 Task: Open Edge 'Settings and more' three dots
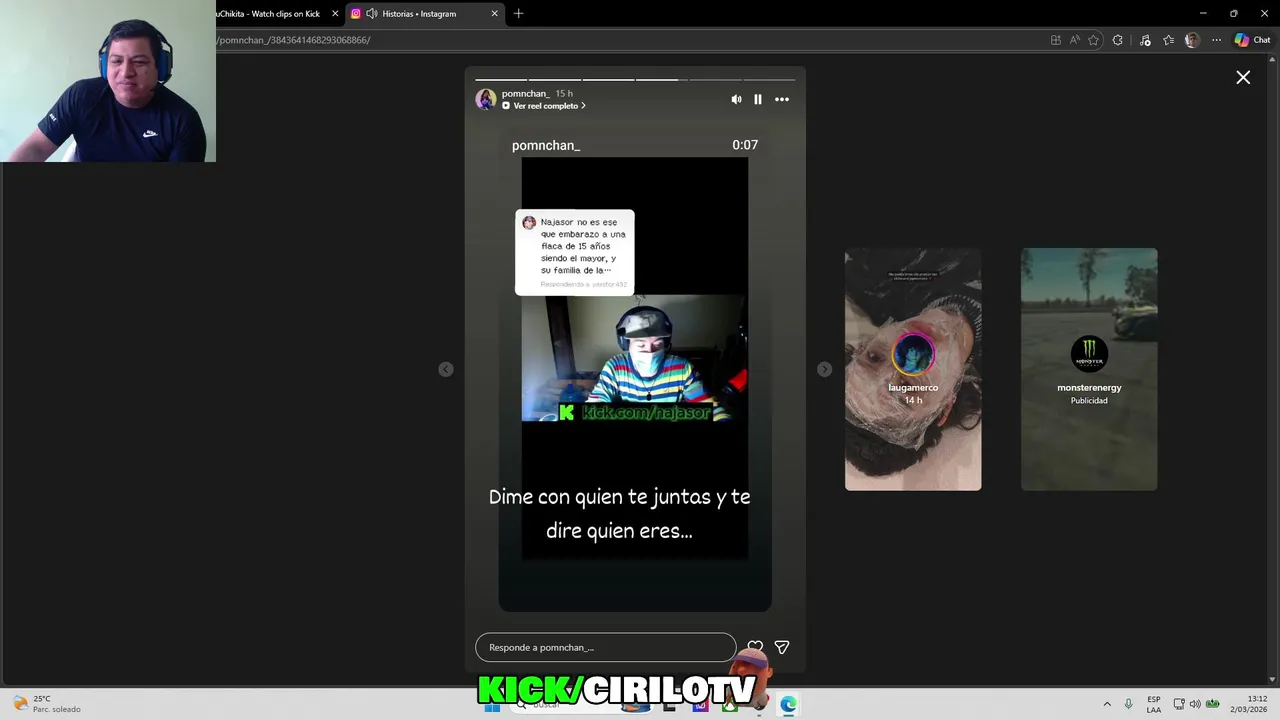(1216, 40)
